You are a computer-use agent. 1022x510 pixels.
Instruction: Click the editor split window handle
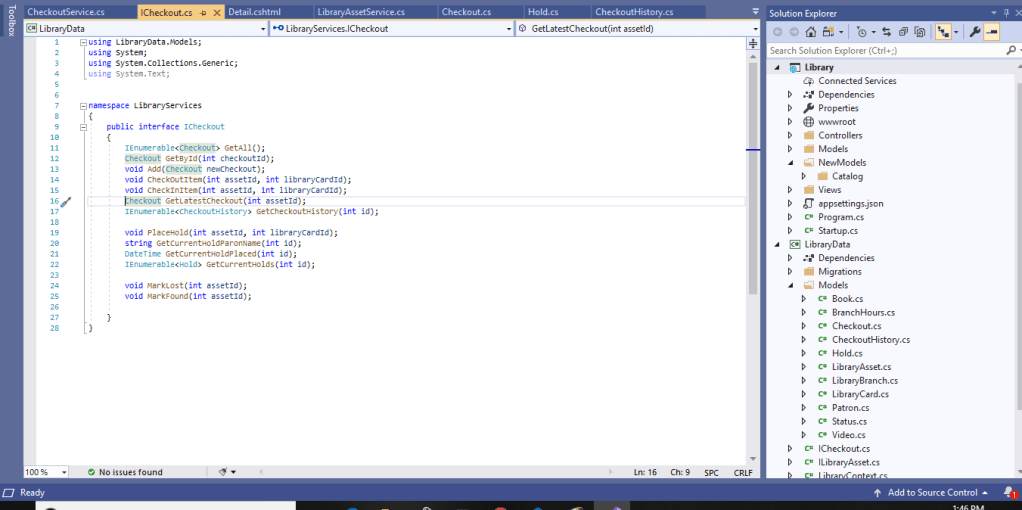[752, 43]
